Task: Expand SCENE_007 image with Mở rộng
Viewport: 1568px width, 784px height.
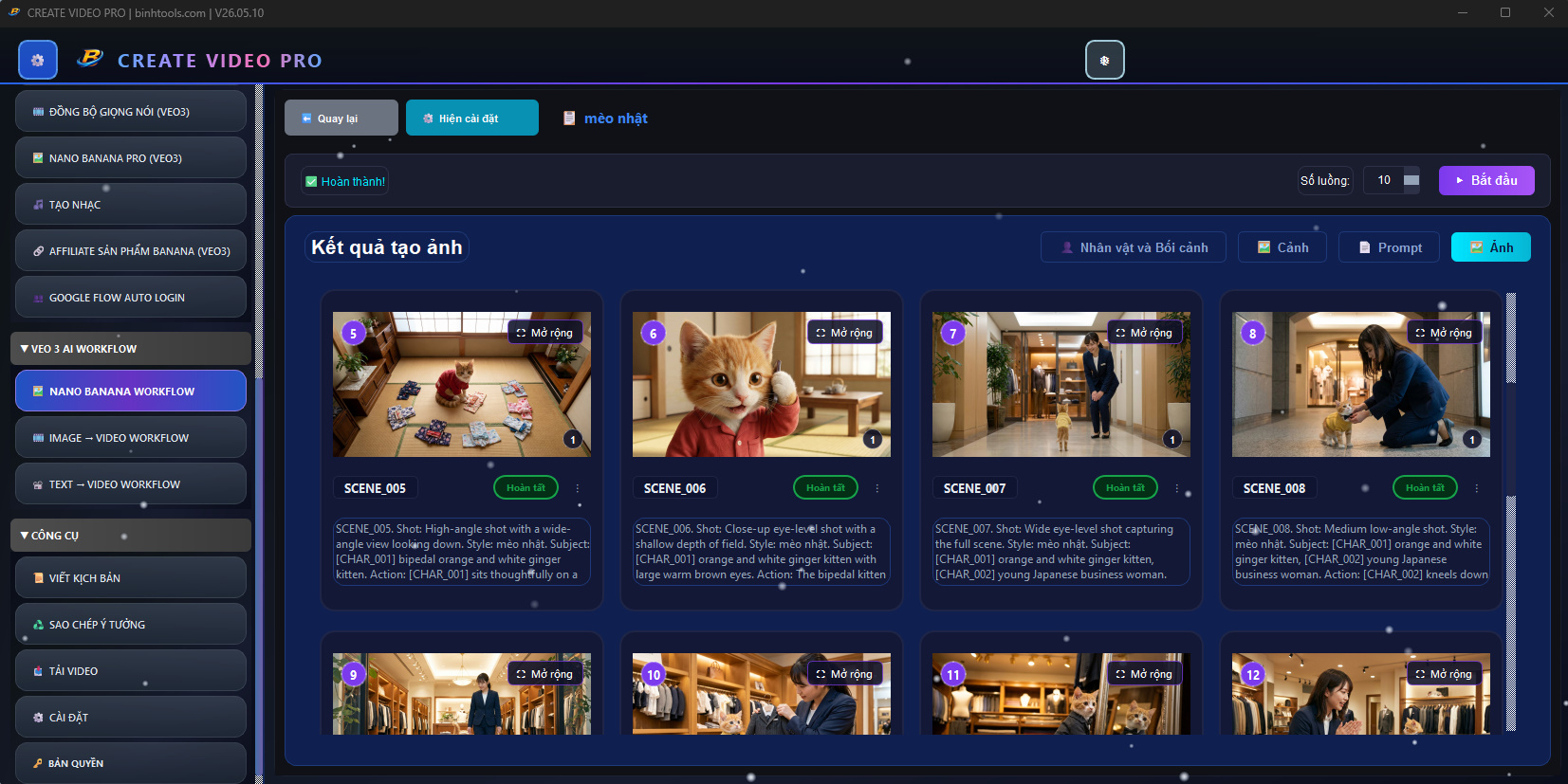Action: point(1144,333)
